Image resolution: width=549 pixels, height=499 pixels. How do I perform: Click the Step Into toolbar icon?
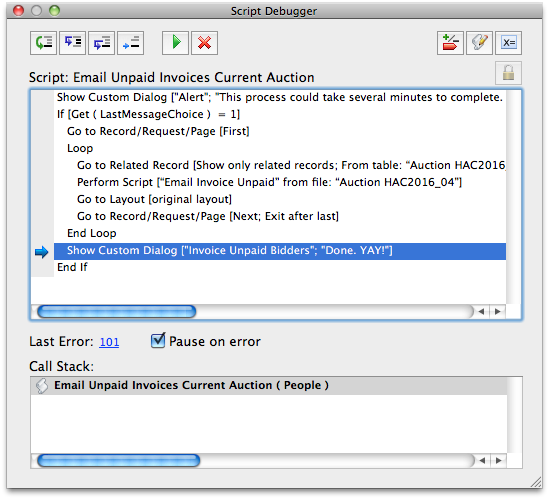click(x=72, y=43)
